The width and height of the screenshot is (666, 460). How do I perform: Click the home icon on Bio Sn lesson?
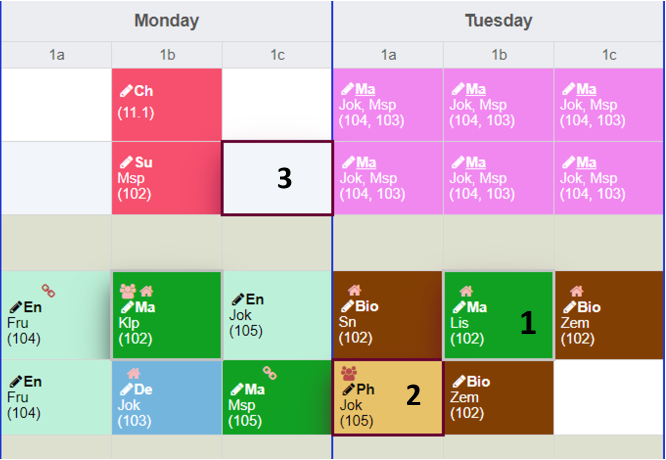pos(353,291)
